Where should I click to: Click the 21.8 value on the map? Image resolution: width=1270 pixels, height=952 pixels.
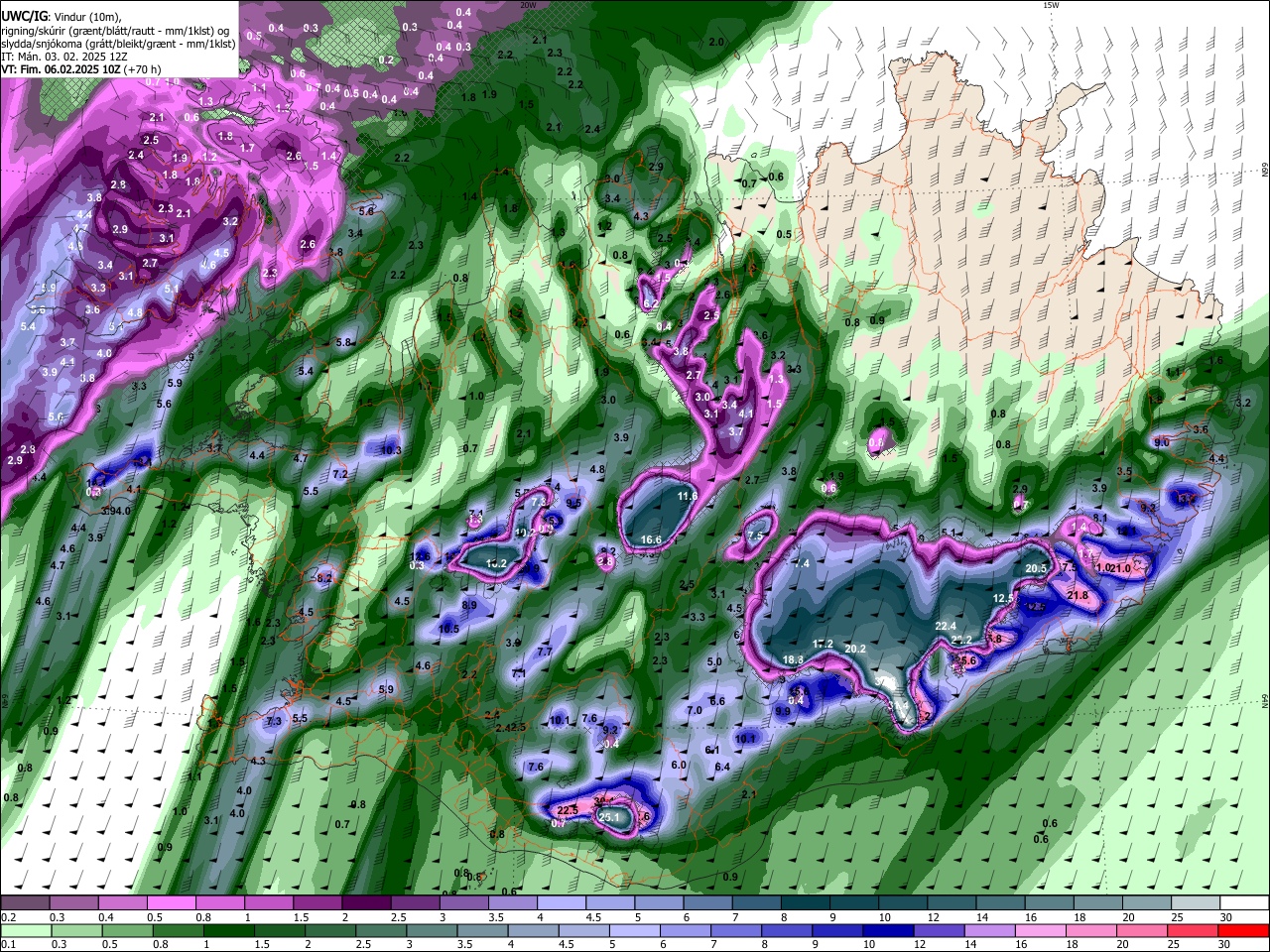(x=1079, y=595)
